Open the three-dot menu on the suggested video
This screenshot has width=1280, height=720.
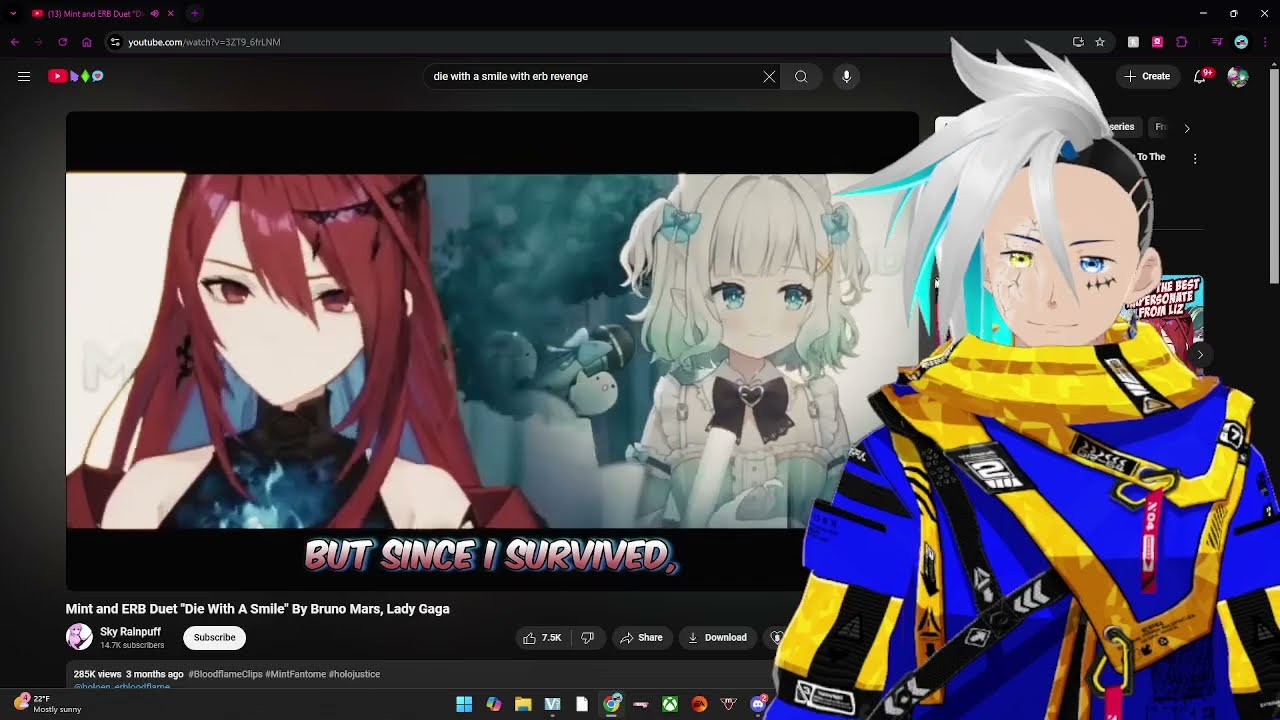(1194, 158)
